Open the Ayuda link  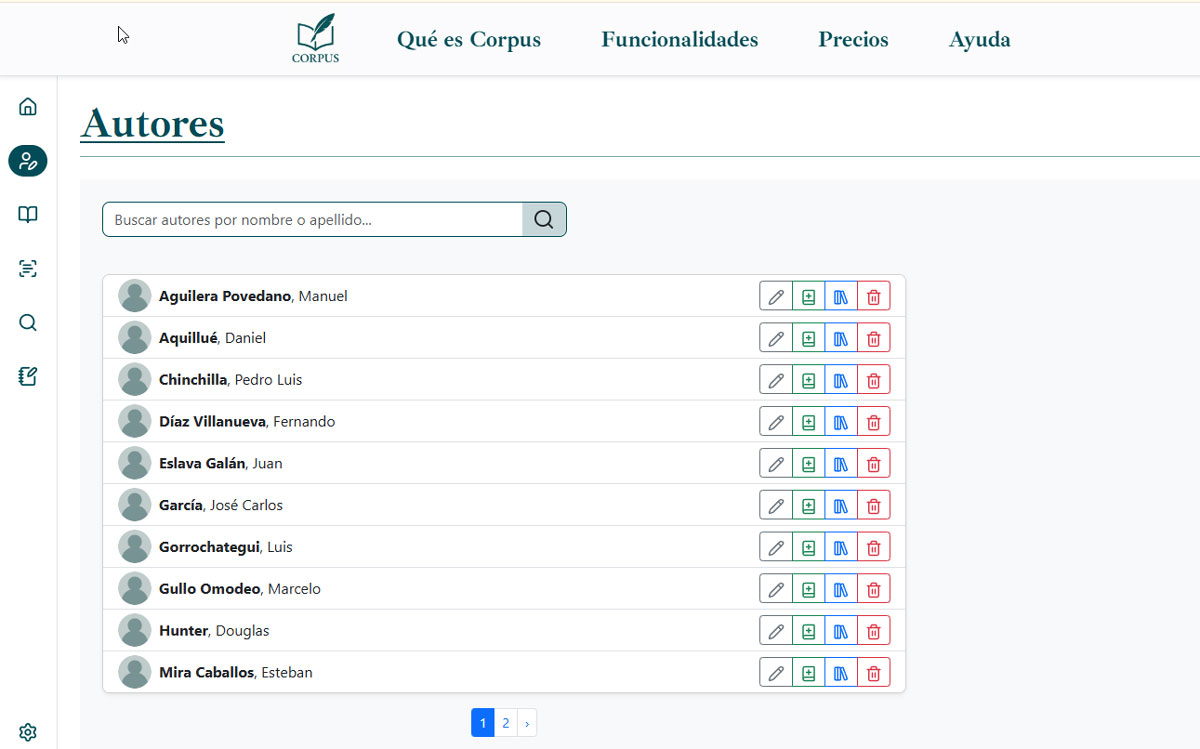(x=979, y=40)
